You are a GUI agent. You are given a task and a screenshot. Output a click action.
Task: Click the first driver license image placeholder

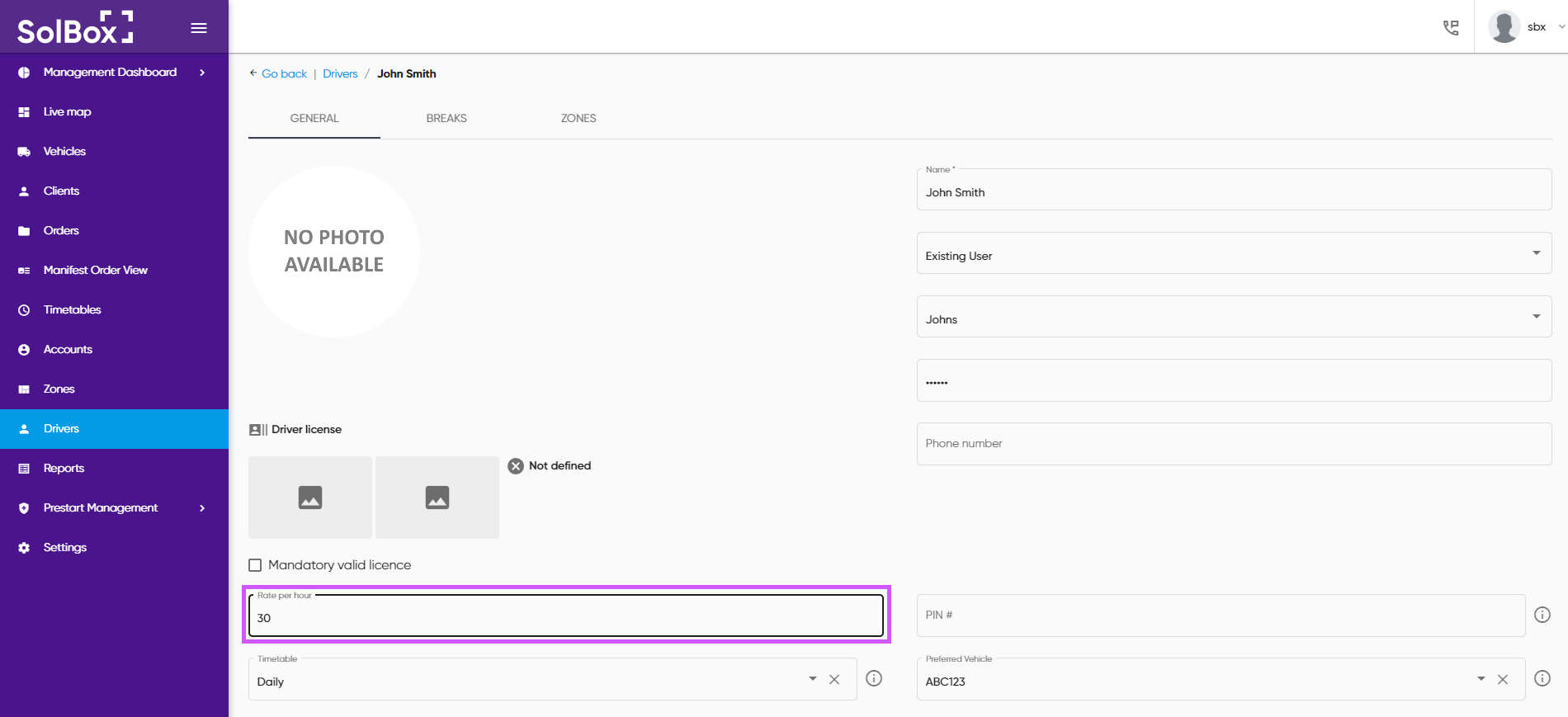coord(310,498)
